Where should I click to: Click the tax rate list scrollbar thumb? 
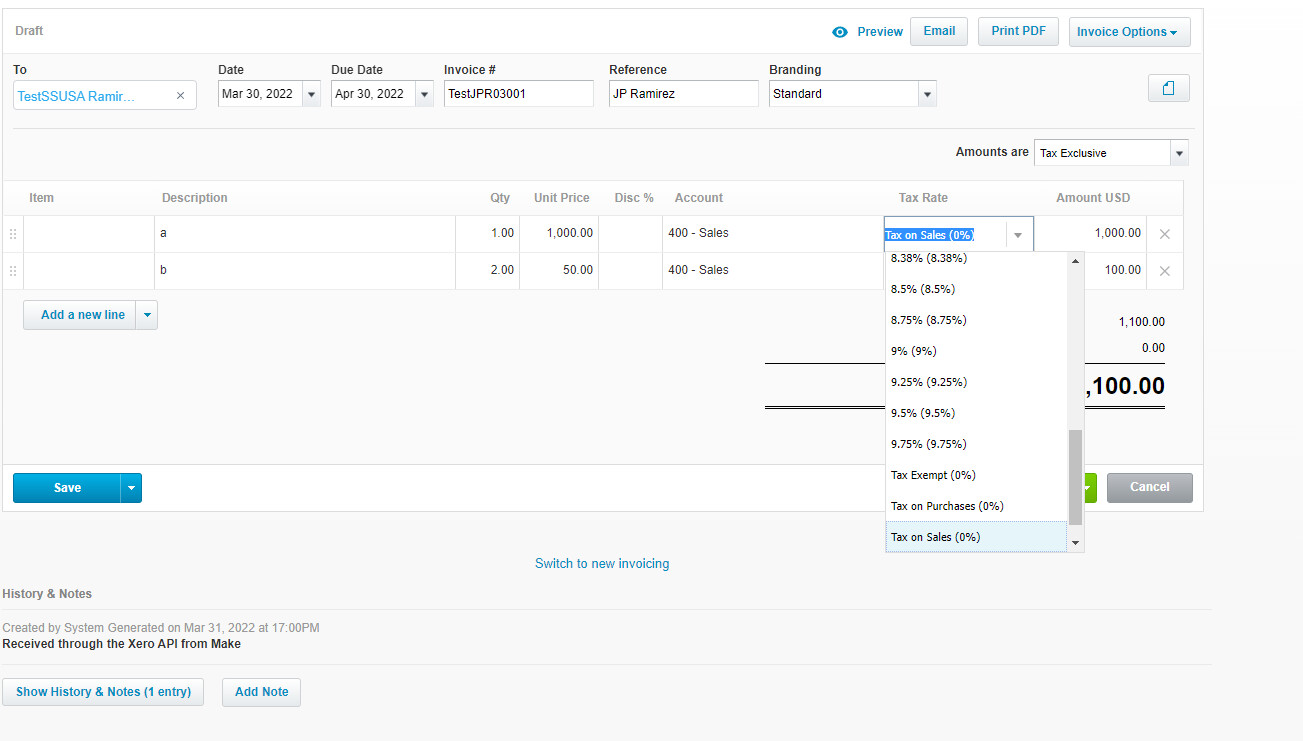tap(1075, 477)
